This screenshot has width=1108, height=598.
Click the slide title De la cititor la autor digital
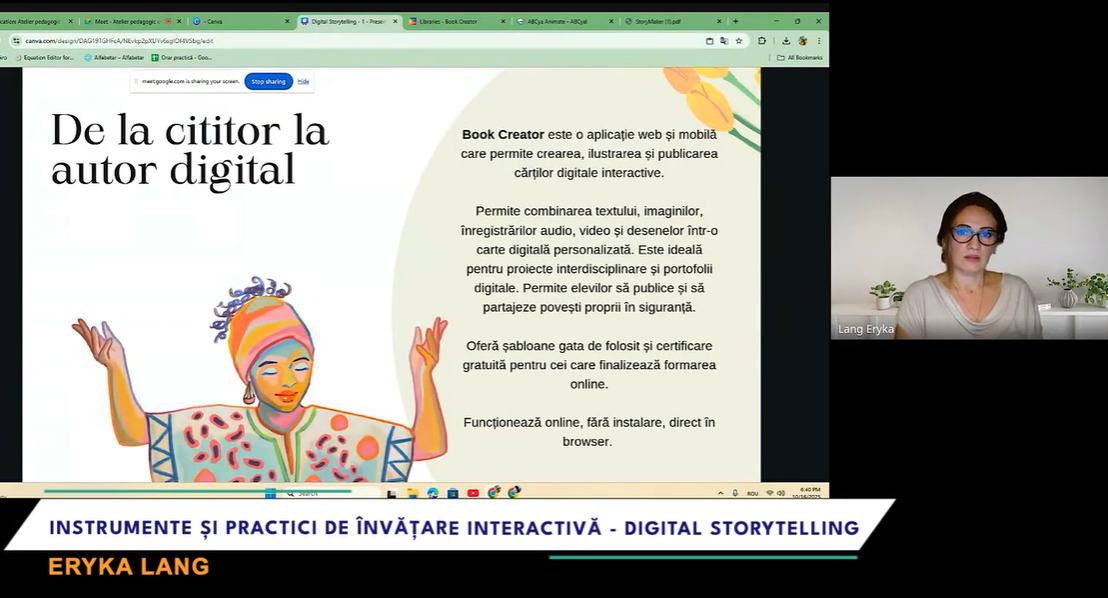[189, 150]
